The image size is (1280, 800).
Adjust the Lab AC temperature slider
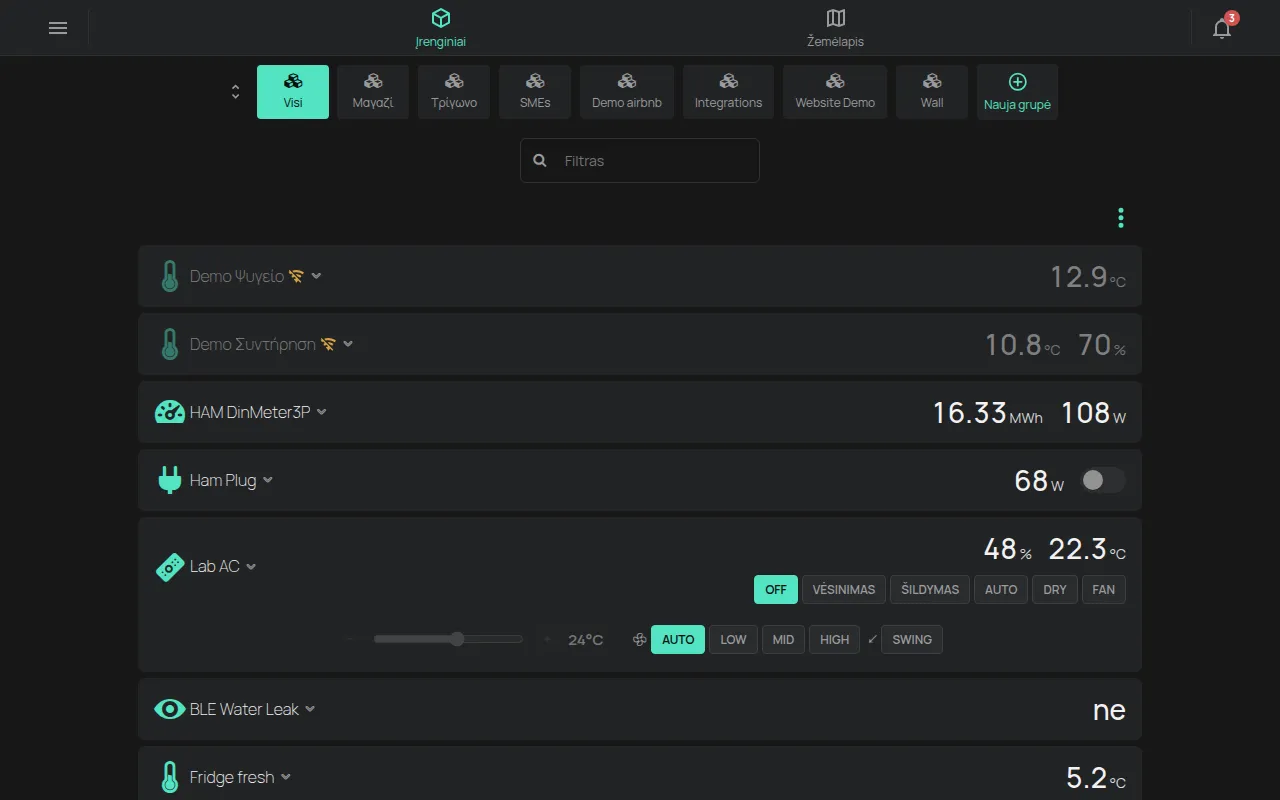448,639
